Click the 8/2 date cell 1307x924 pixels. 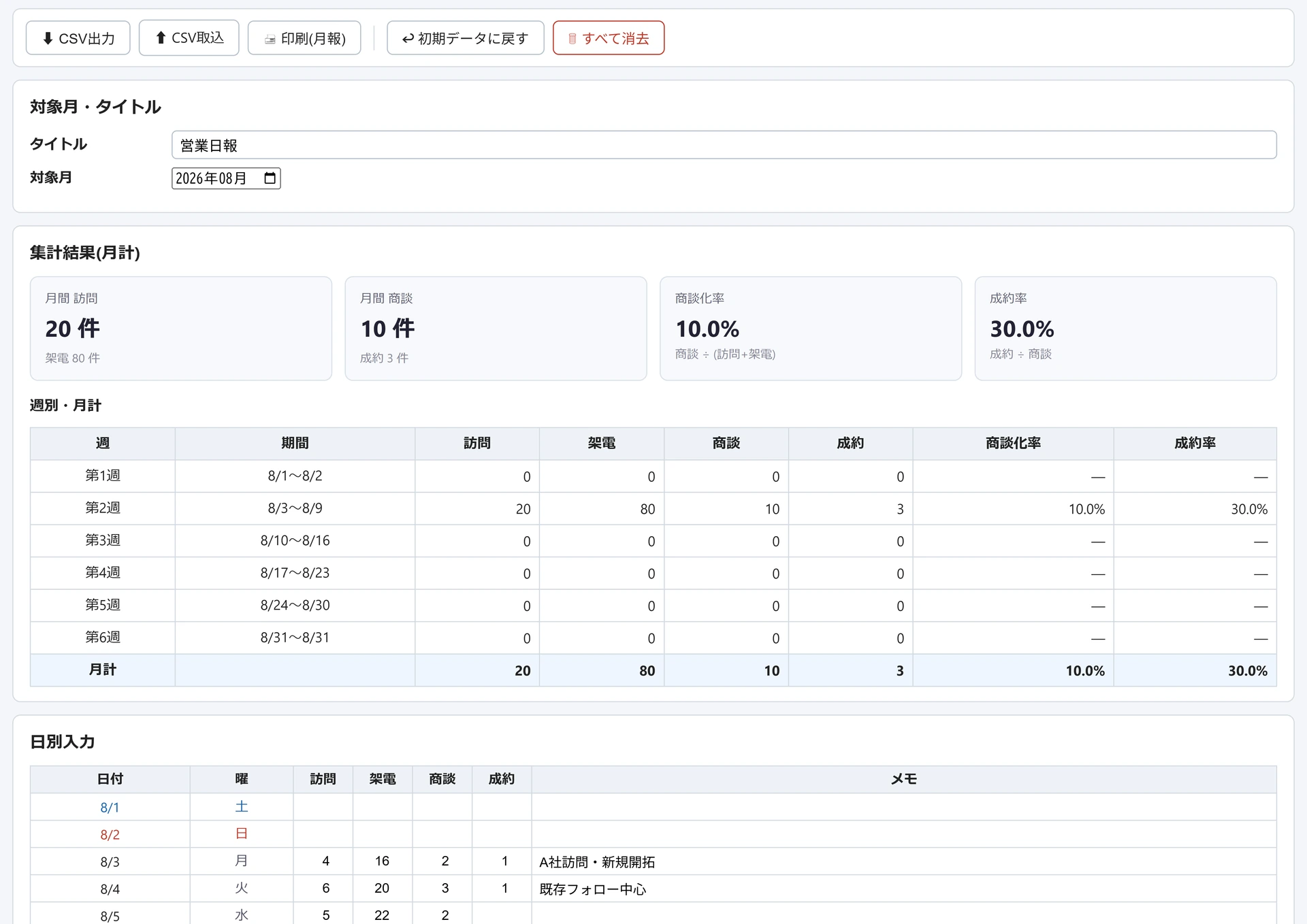click(x=110, y=834)
